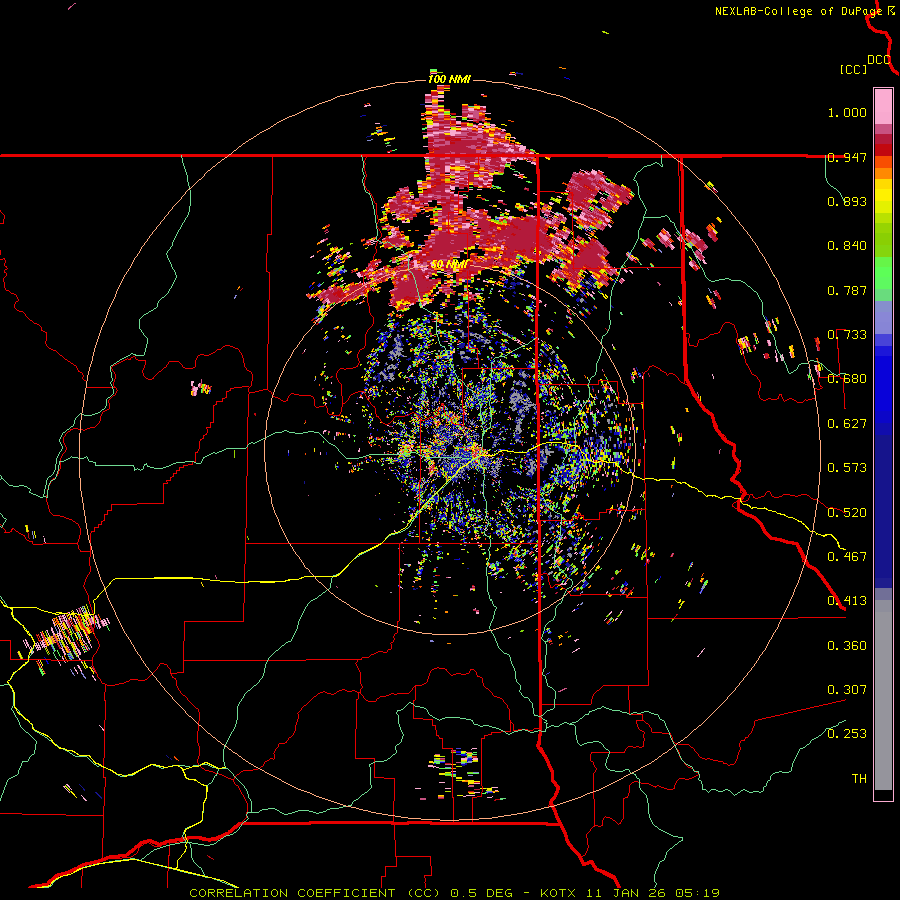Select the 0.733 scale value

(847, 335)
